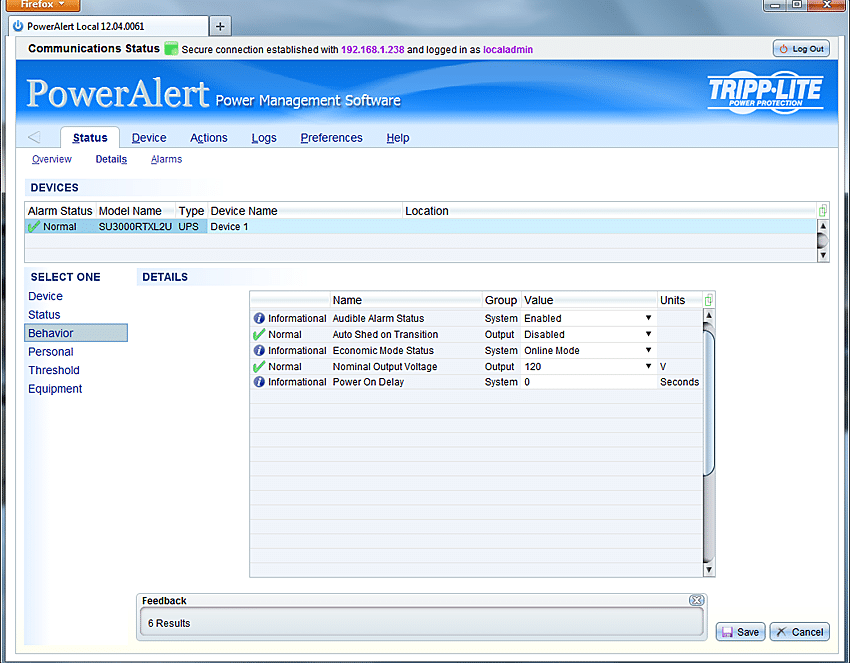This screenshot has width=850, height=663.
Task: Go to the Alarms sub-tab
Action: pyautogui.click(x=166, y=159)
